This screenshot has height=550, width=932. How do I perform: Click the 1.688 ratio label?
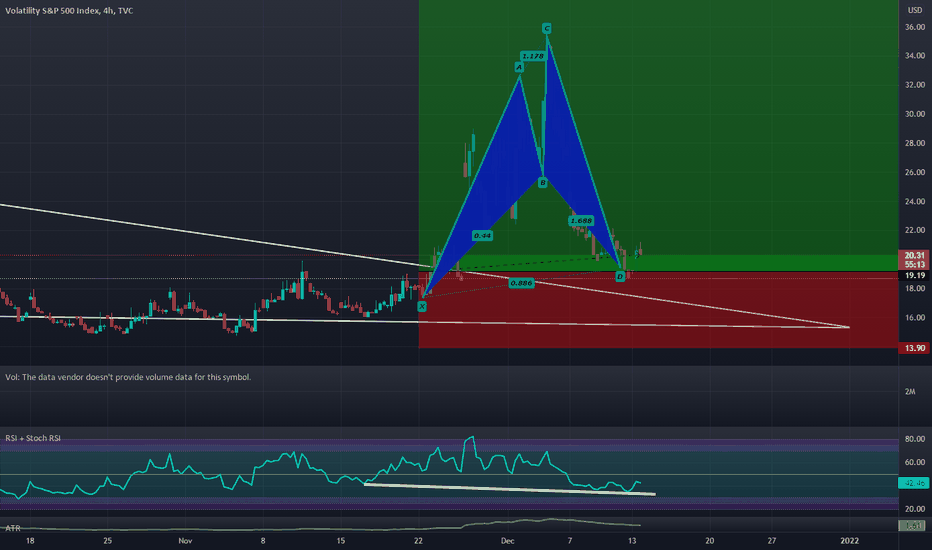point(581,221)
